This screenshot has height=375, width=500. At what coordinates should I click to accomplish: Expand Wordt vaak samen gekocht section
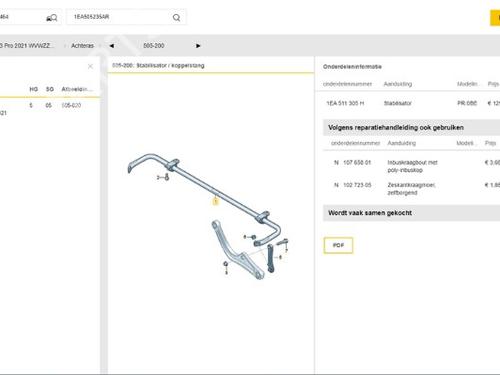[x=411, y=213]
